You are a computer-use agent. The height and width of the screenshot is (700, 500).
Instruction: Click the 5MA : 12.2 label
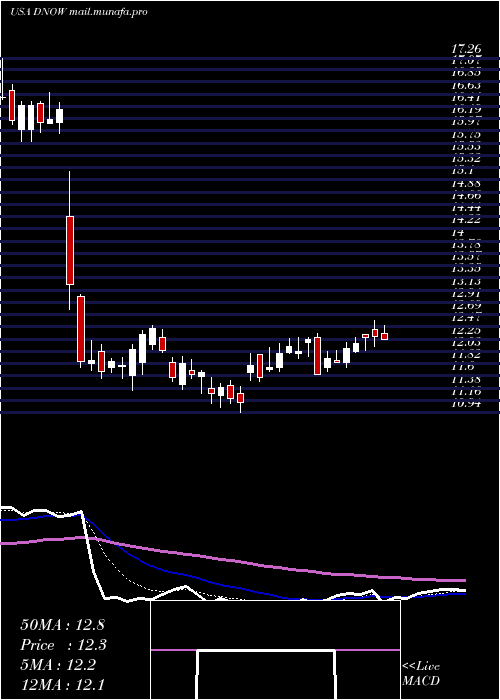tap(58, 665)
